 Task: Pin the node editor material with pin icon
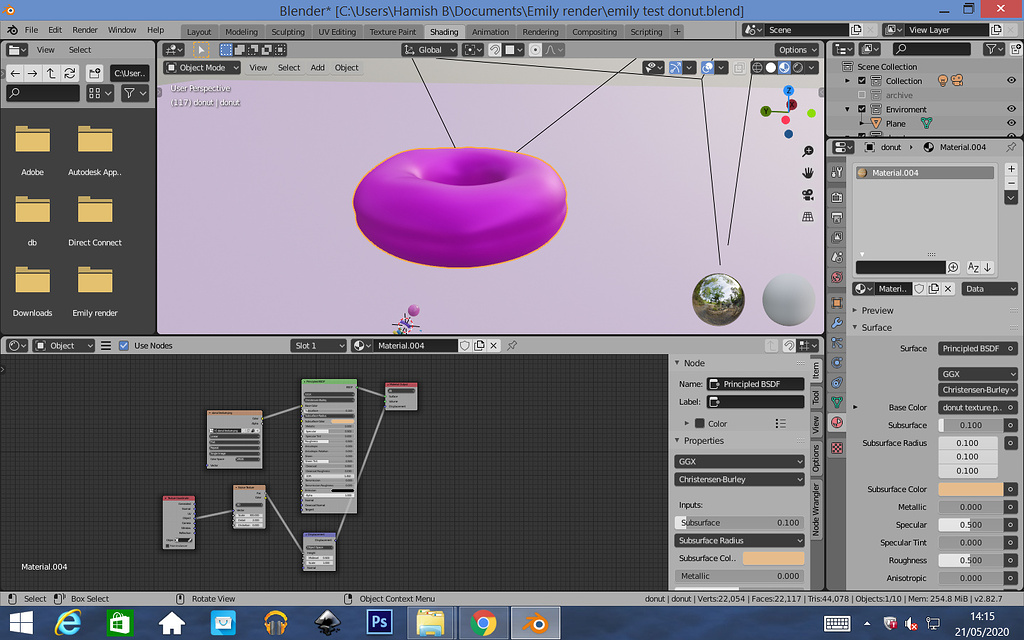coord(512,345)
